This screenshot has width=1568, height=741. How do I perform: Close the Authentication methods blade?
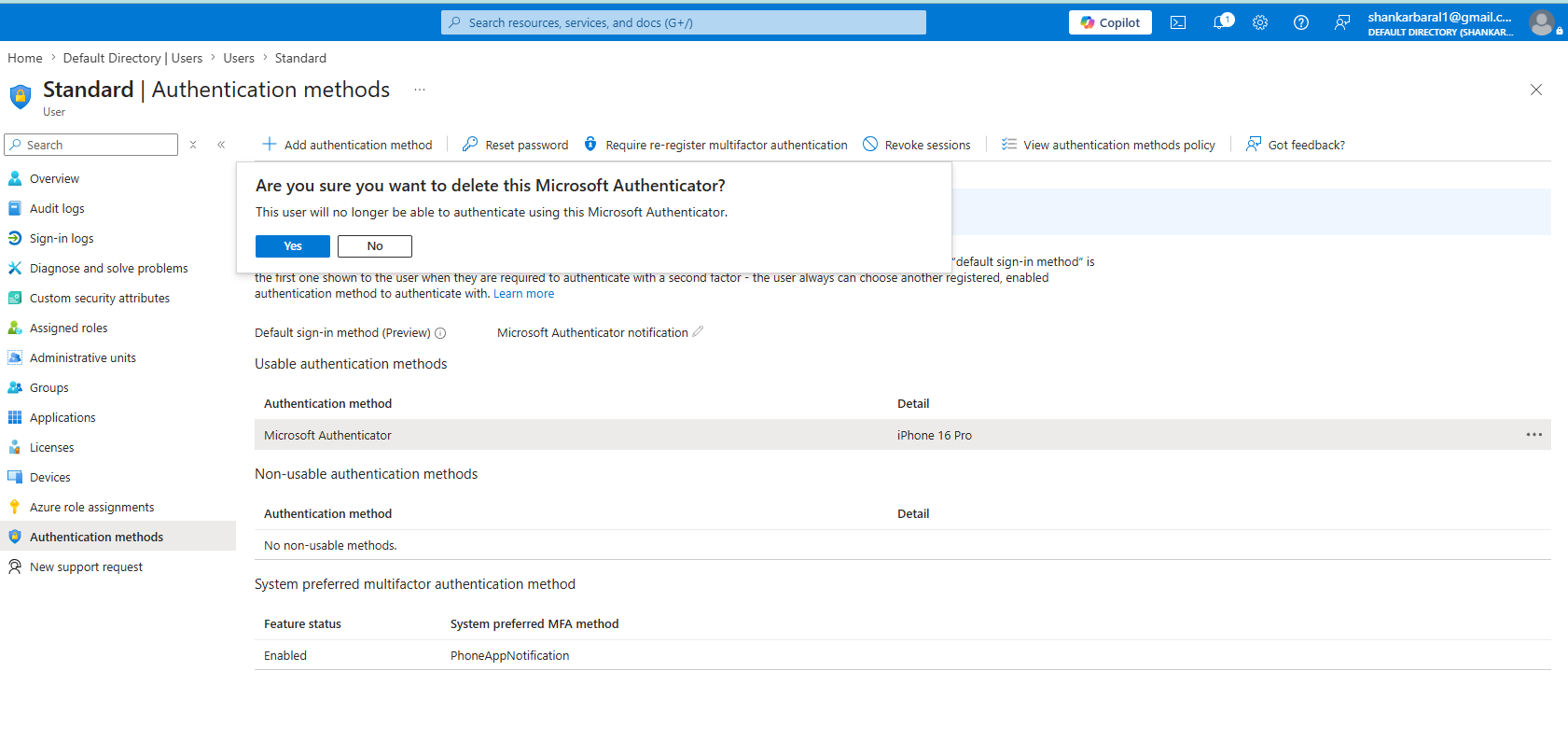(x=1536, y=90)
